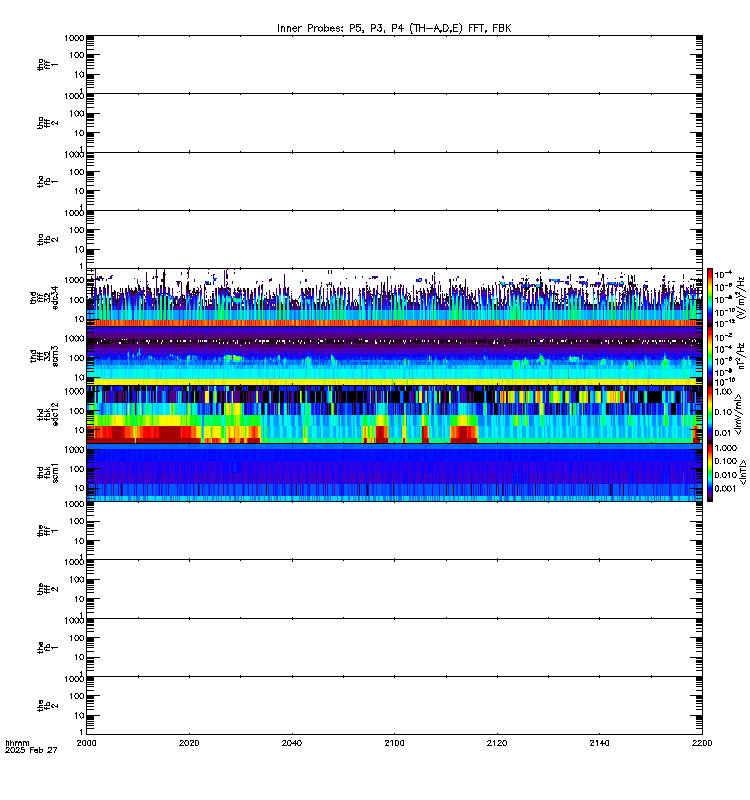Click the nT²/Hz color bar
This screenshot has width=750, height=800.
click(710, 356)
